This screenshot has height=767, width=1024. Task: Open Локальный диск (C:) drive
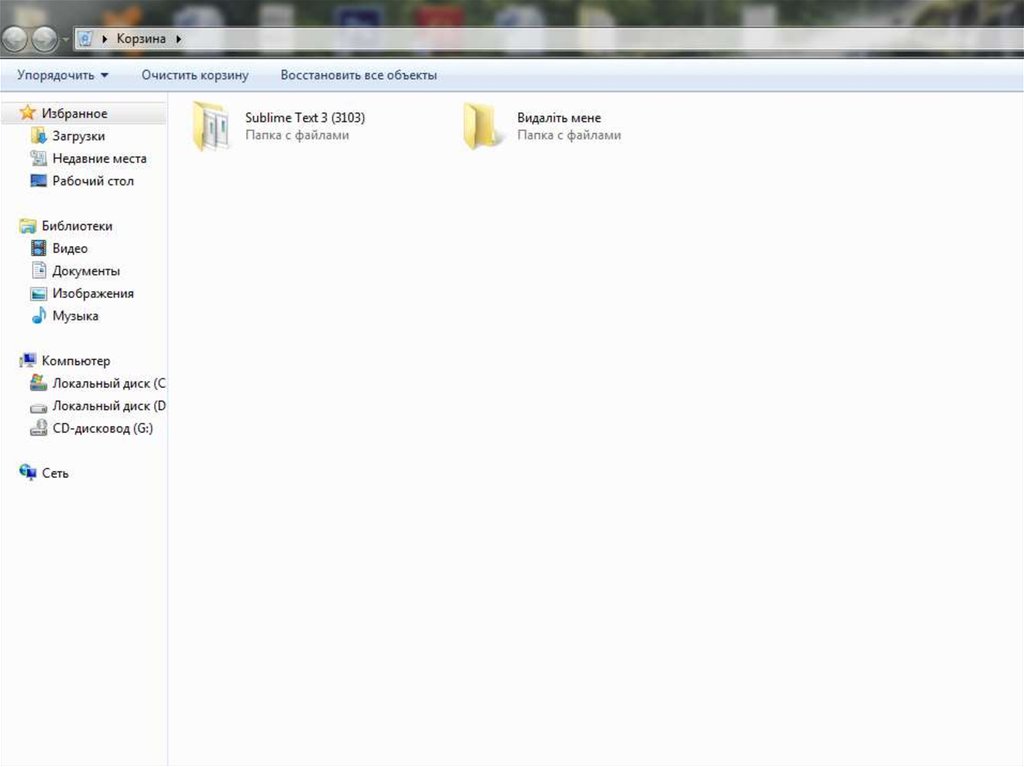pos(108,384)
